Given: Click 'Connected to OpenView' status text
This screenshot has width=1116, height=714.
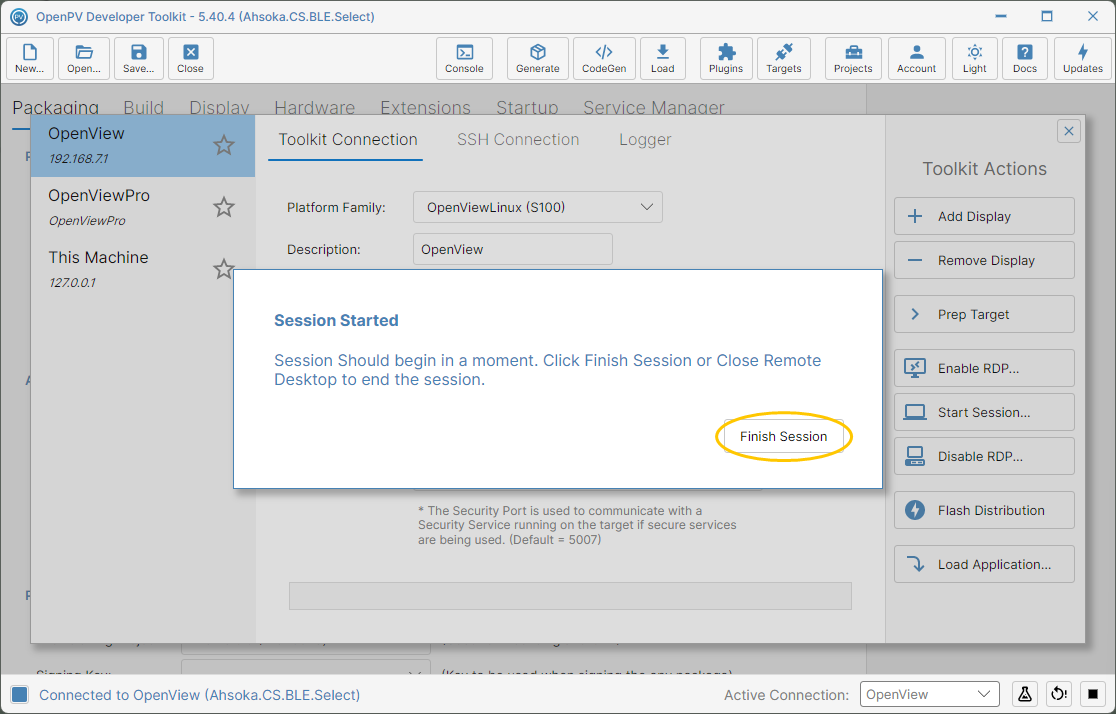Looking at the screenshot, I should coord(199,695).
